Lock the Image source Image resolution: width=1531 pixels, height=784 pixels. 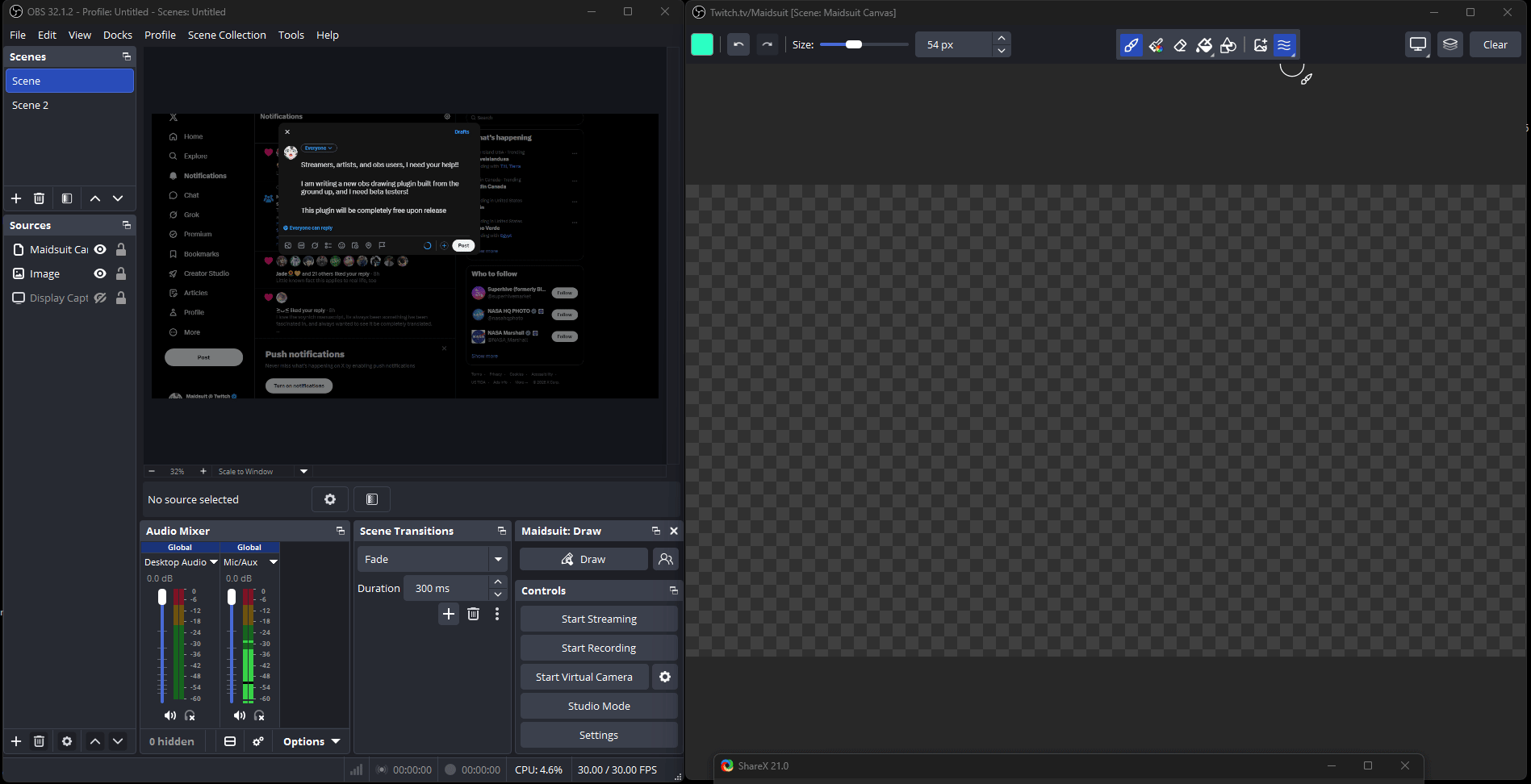(121, 273)
